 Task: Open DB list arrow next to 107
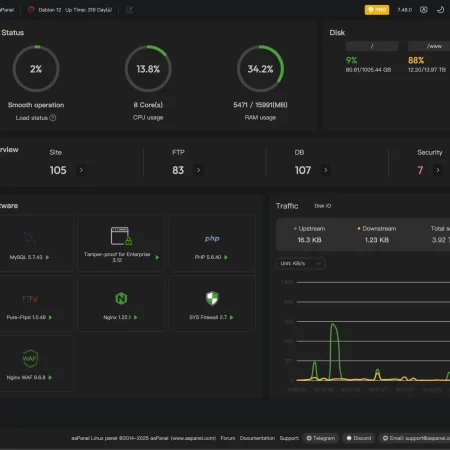[326, 170]
